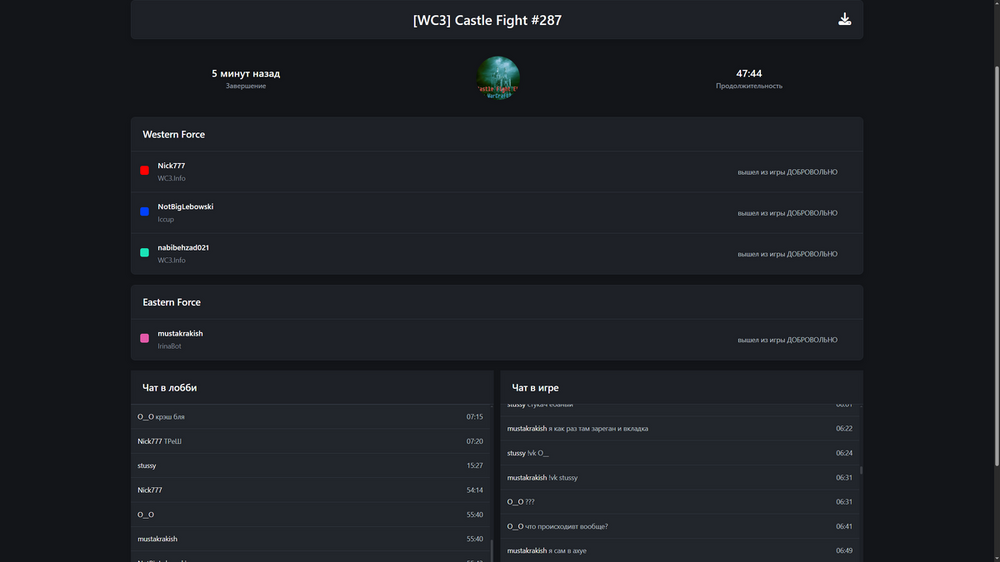Click the 'Чат в игре' panel header
This screenshot has width=1000, height=562.
coord(535,388)
